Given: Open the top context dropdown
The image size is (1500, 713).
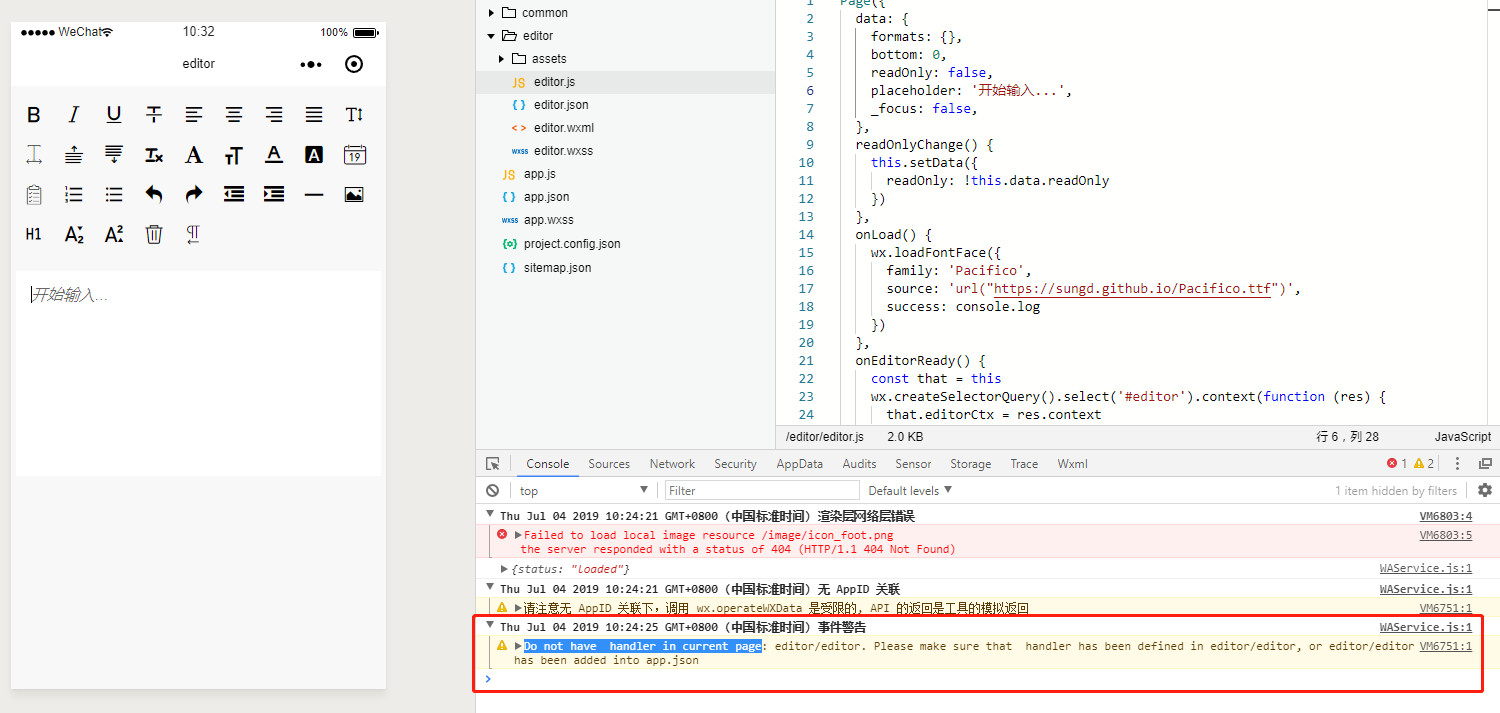Looking at the screenshot, I should (583, 490).
